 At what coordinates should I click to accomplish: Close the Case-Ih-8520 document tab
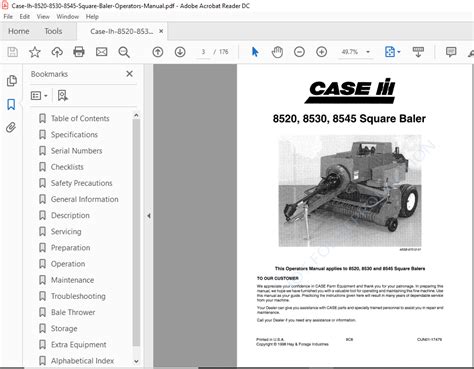[161, 31]
